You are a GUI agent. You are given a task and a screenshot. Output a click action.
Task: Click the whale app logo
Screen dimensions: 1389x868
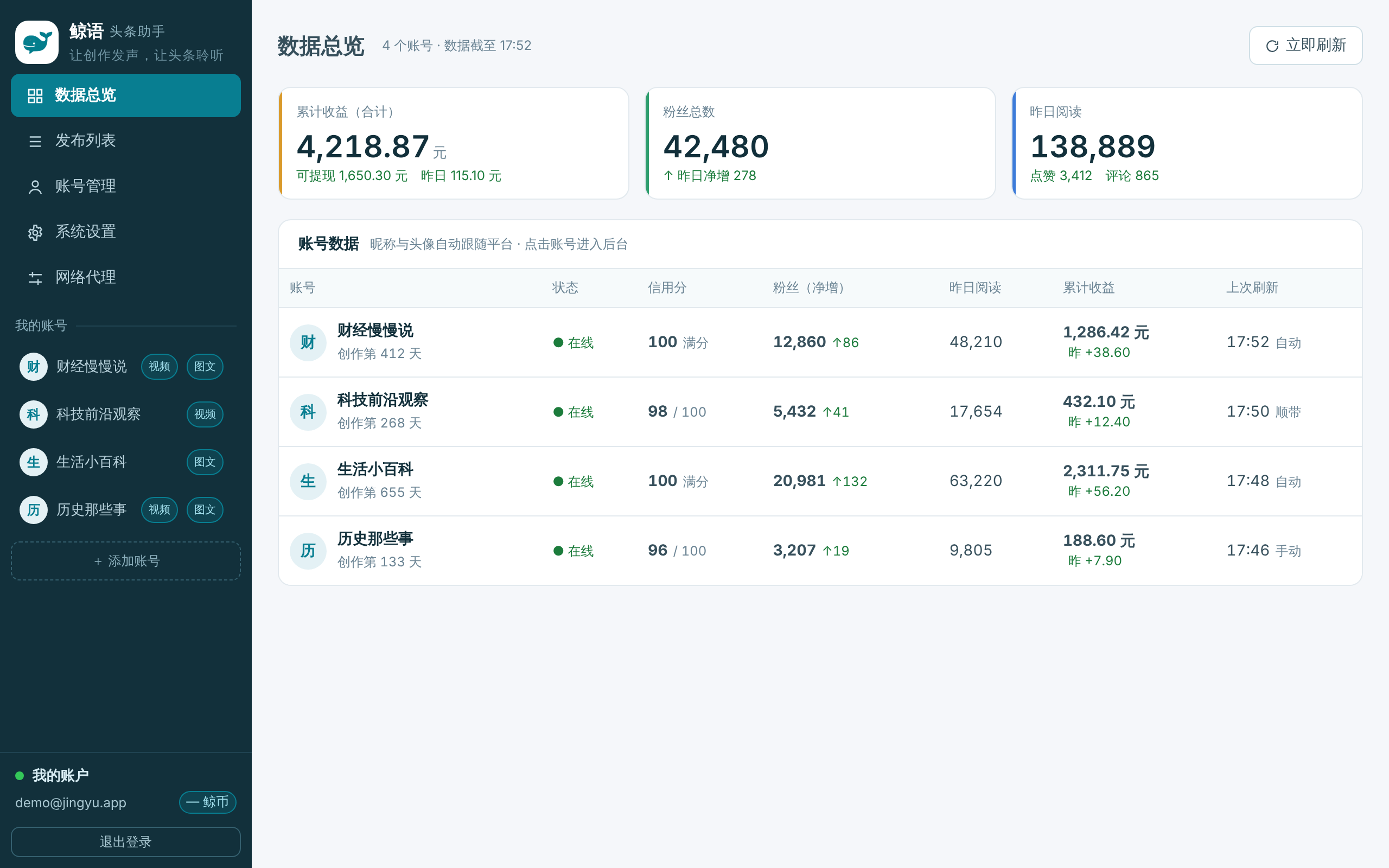[37, 42]
